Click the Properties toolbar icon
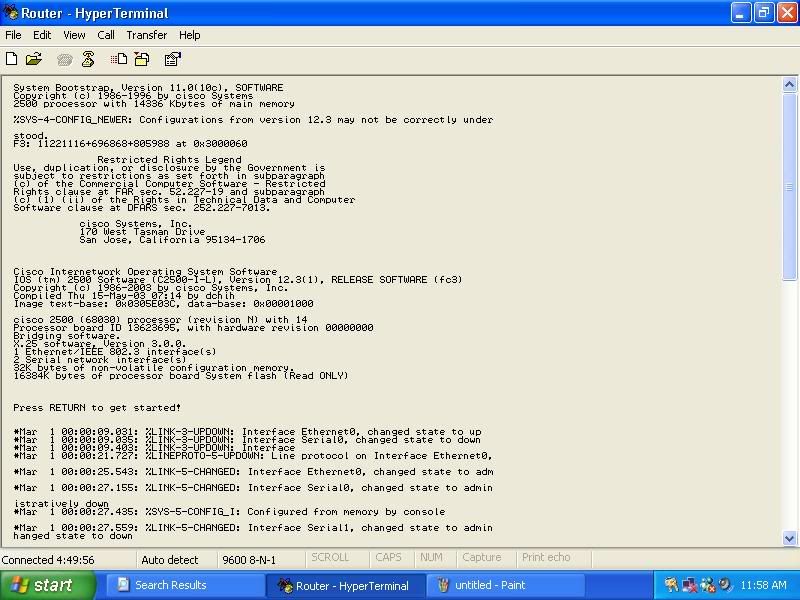The height and width of the screenshot is (600, 800). [x=173, y=59]
